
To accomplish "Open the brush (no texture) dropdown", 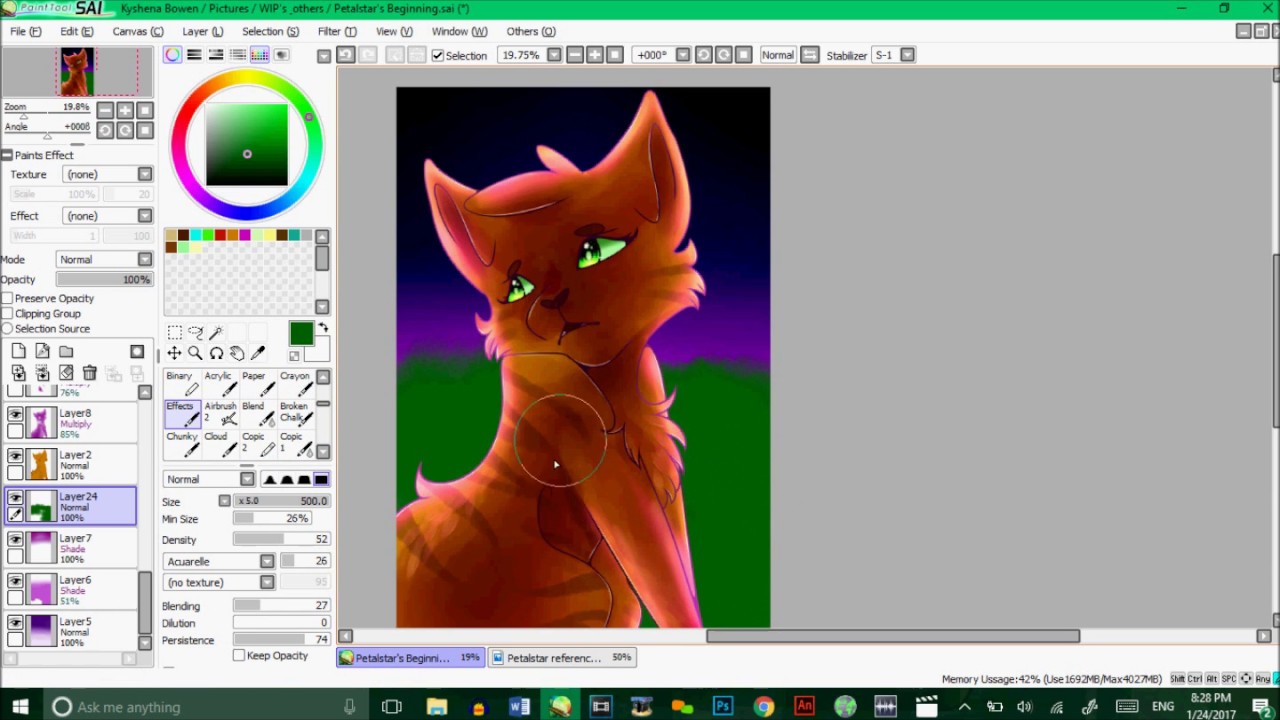I will (x=219, y=582).
